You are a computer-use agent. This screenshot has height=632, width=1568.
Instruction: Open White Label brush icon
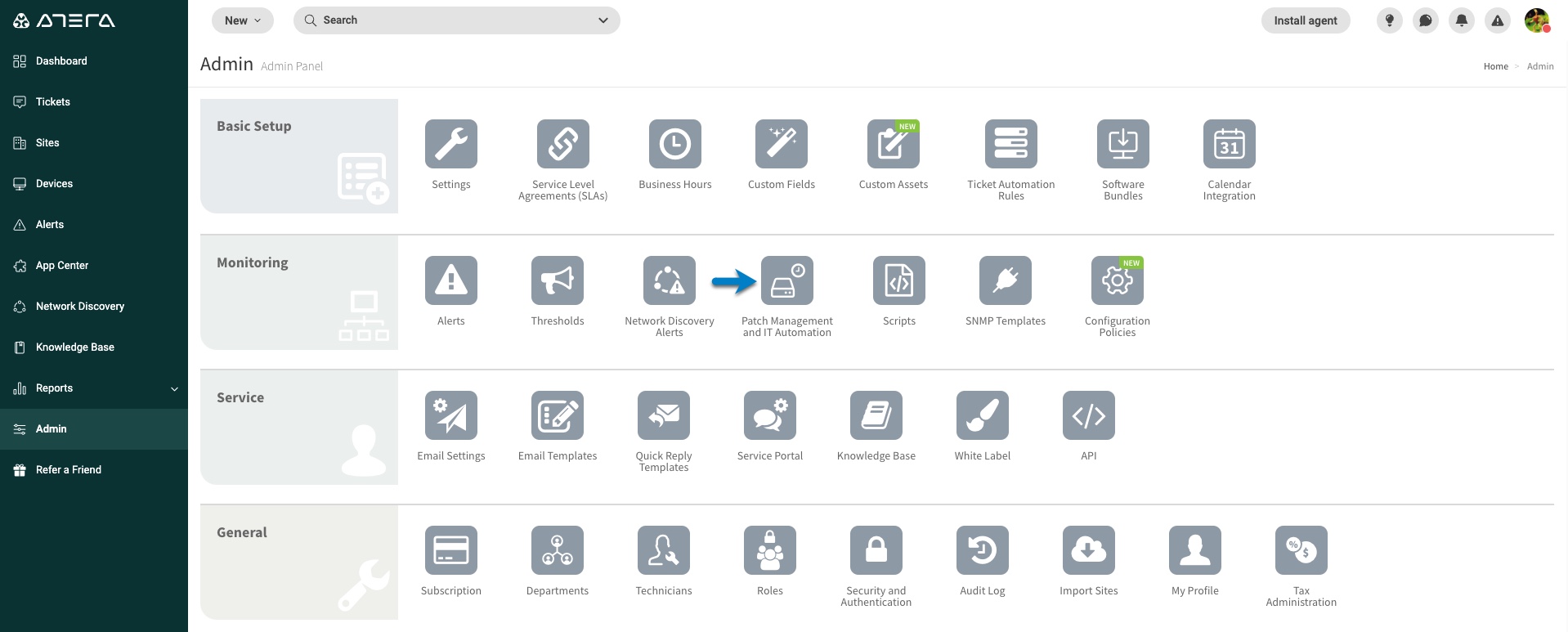pyautogui.click(x=983, y=415)
